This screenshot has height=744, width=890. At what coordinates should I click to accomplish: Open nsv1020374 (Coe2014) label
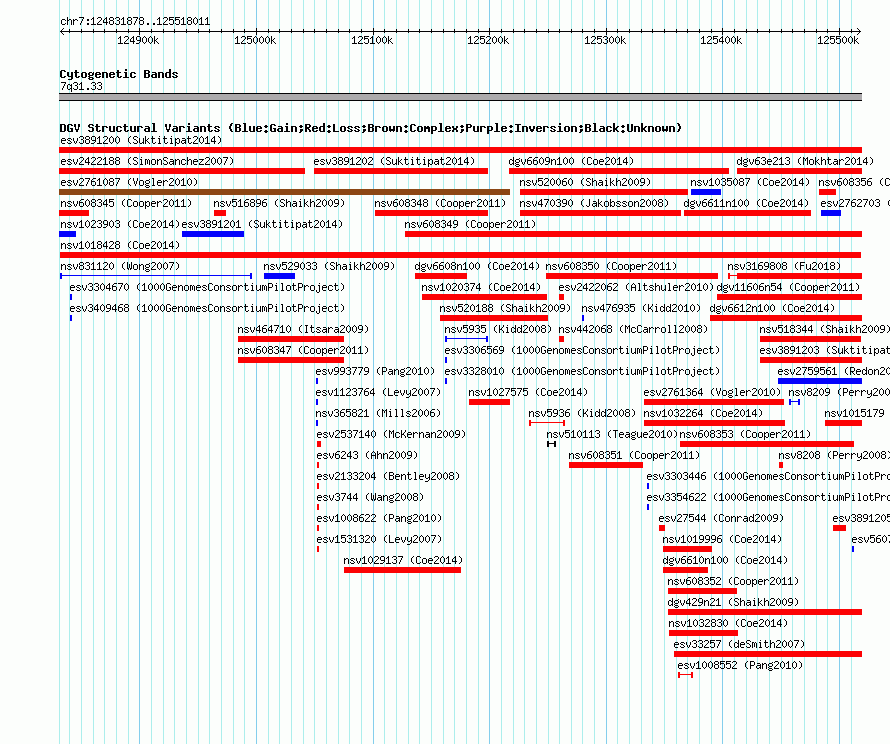pos(481,287)
